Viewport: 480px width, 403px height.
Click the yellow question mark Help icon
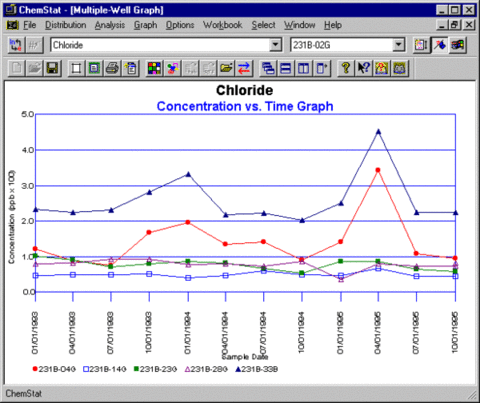coord(346,68)
